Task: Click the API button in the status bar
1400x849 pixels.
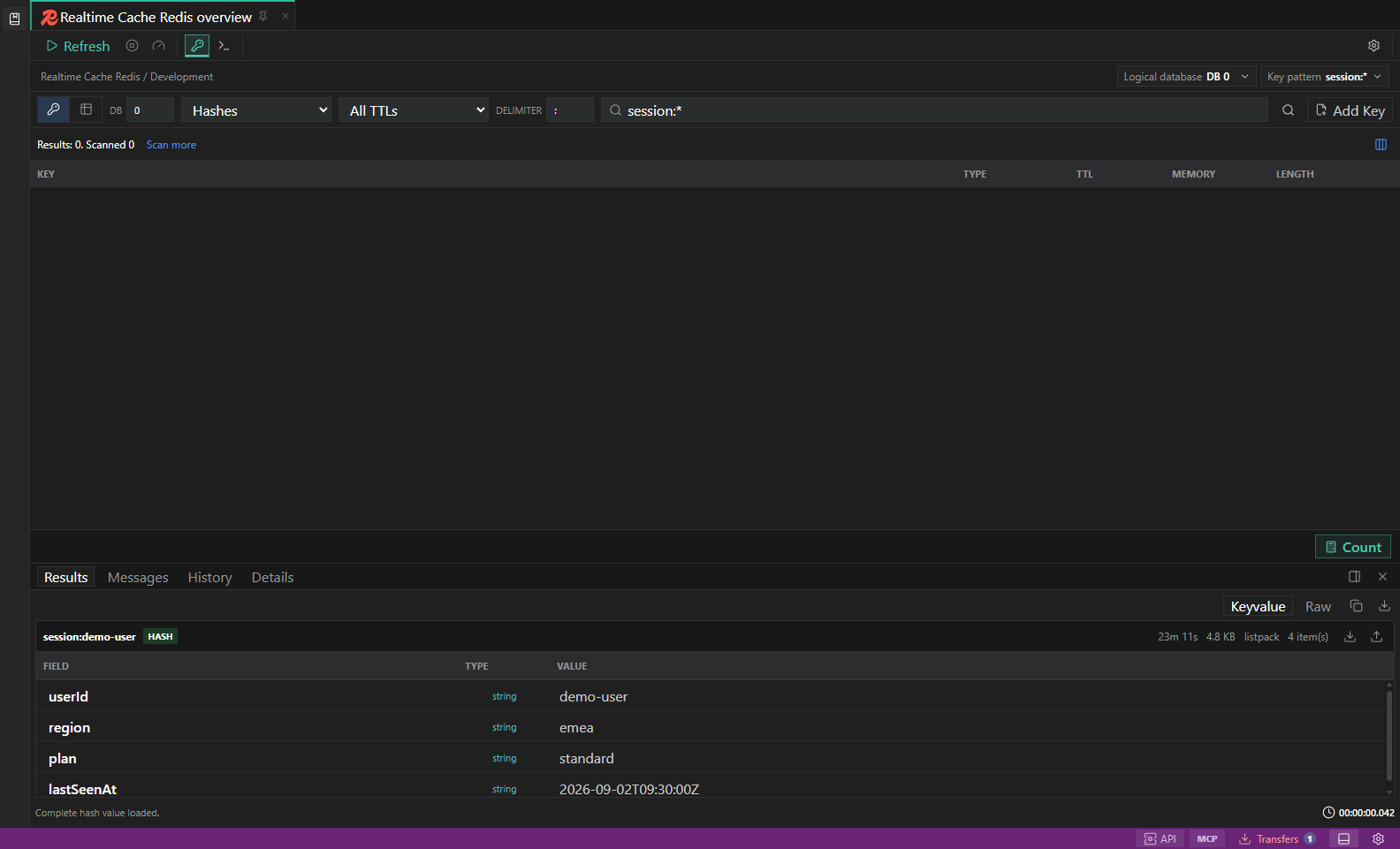Action: pyautogui.click(x=1160, y=839)
